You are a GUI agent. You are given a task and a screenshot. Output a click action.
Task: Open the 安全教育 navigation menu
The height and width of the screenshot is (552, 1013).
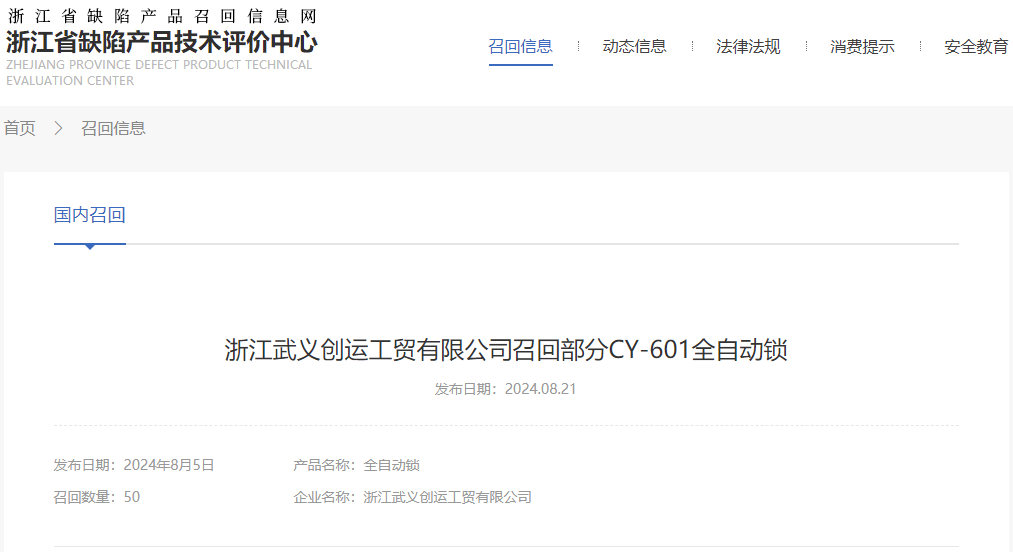coord(976,47)
